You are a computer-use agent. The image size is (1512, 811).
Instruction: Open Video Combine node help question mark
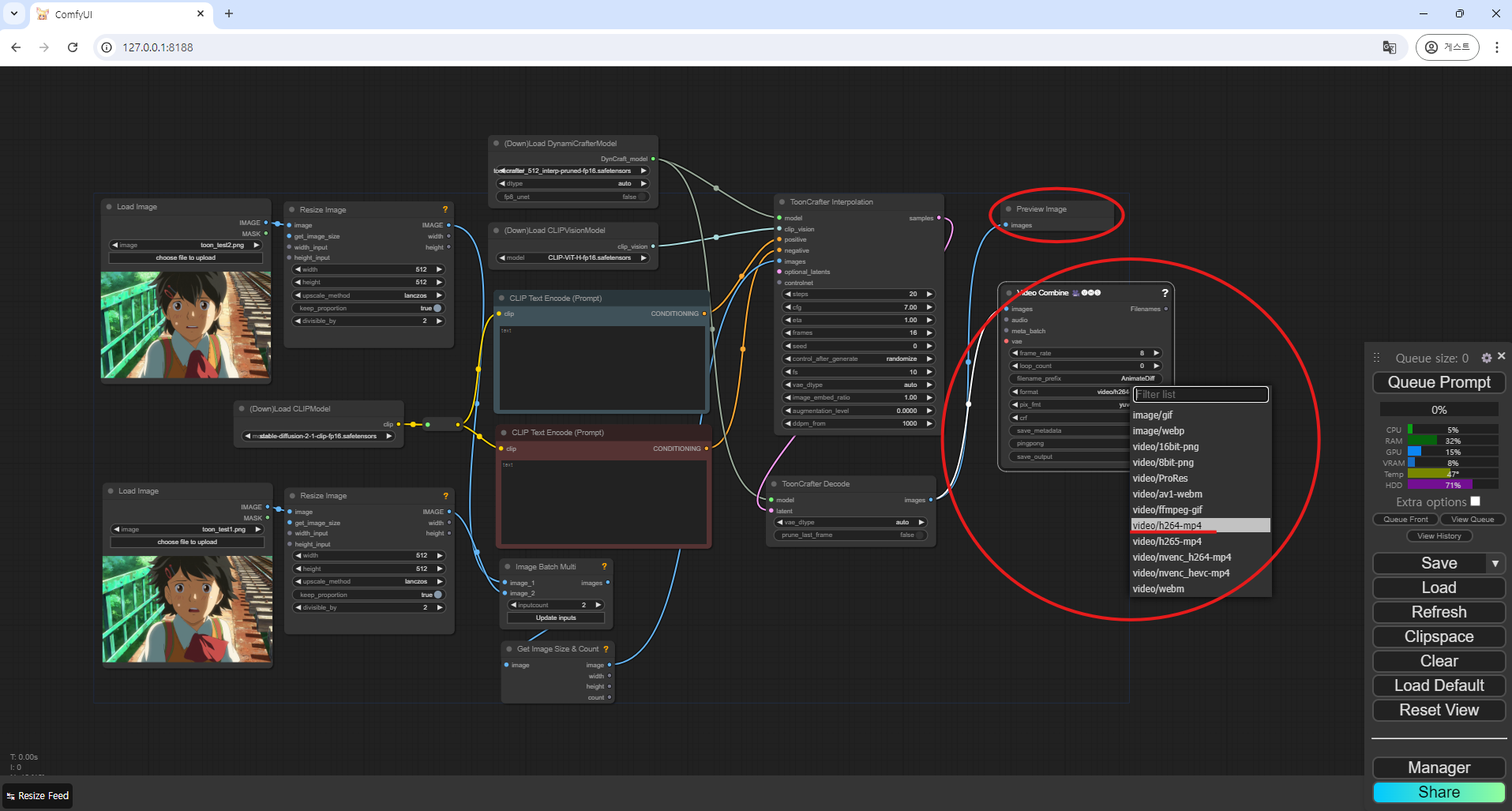pos(1165,293)
